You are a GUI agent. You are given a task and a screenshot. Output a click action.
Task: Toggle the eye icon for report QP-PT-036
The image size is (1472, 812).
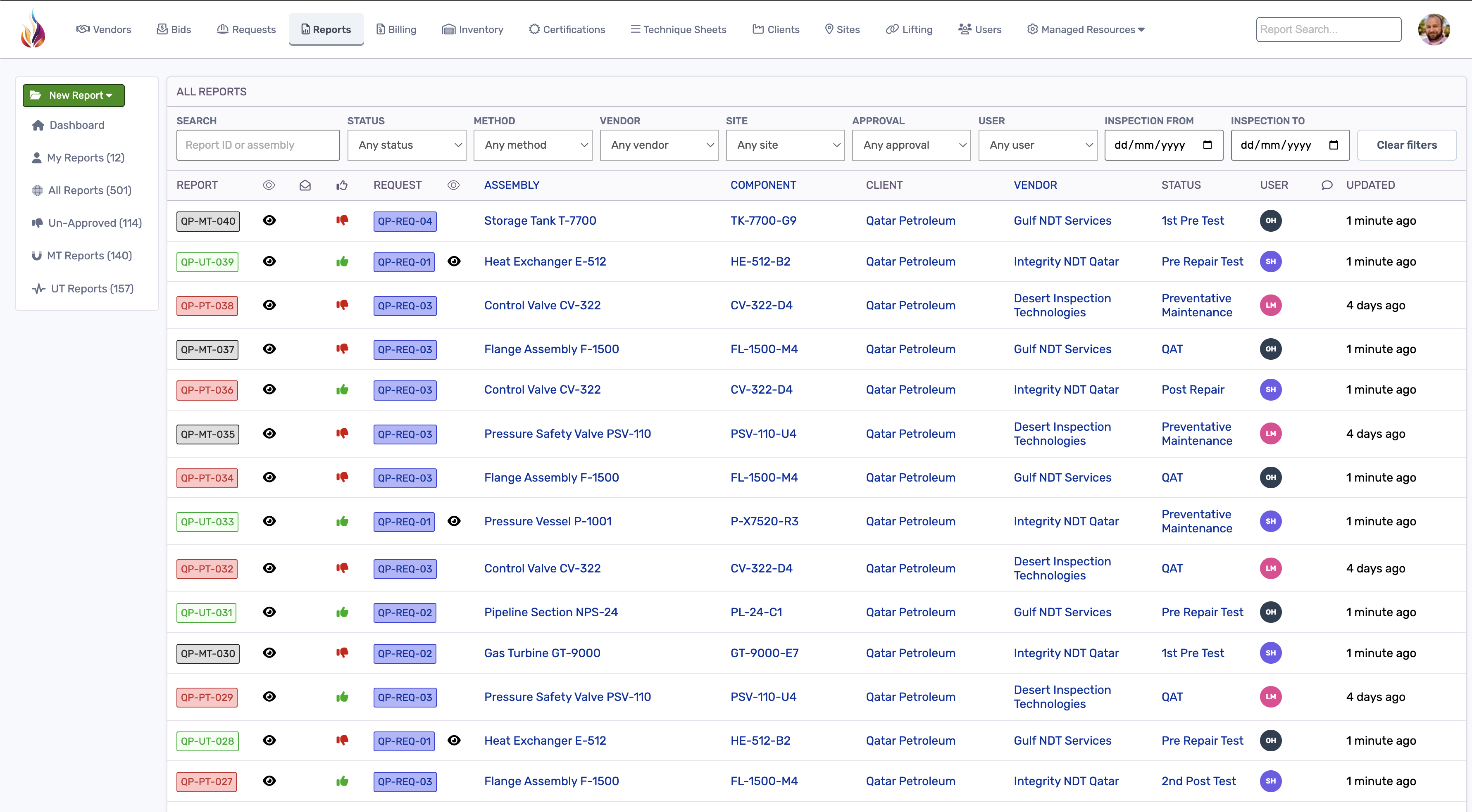coord(269,389)
